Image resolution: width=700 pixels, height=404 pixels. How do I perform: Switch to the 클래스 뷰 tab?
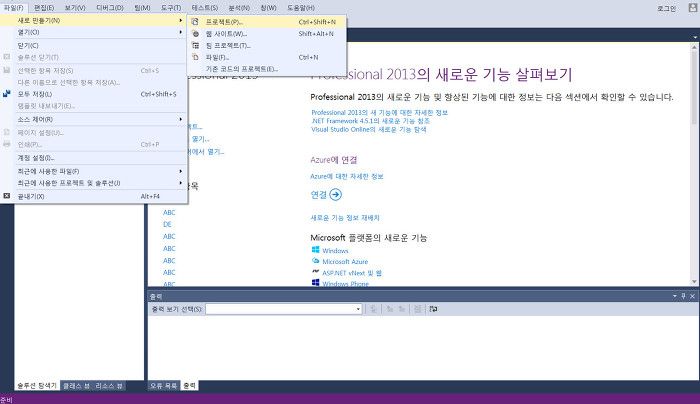pos(76,386)
